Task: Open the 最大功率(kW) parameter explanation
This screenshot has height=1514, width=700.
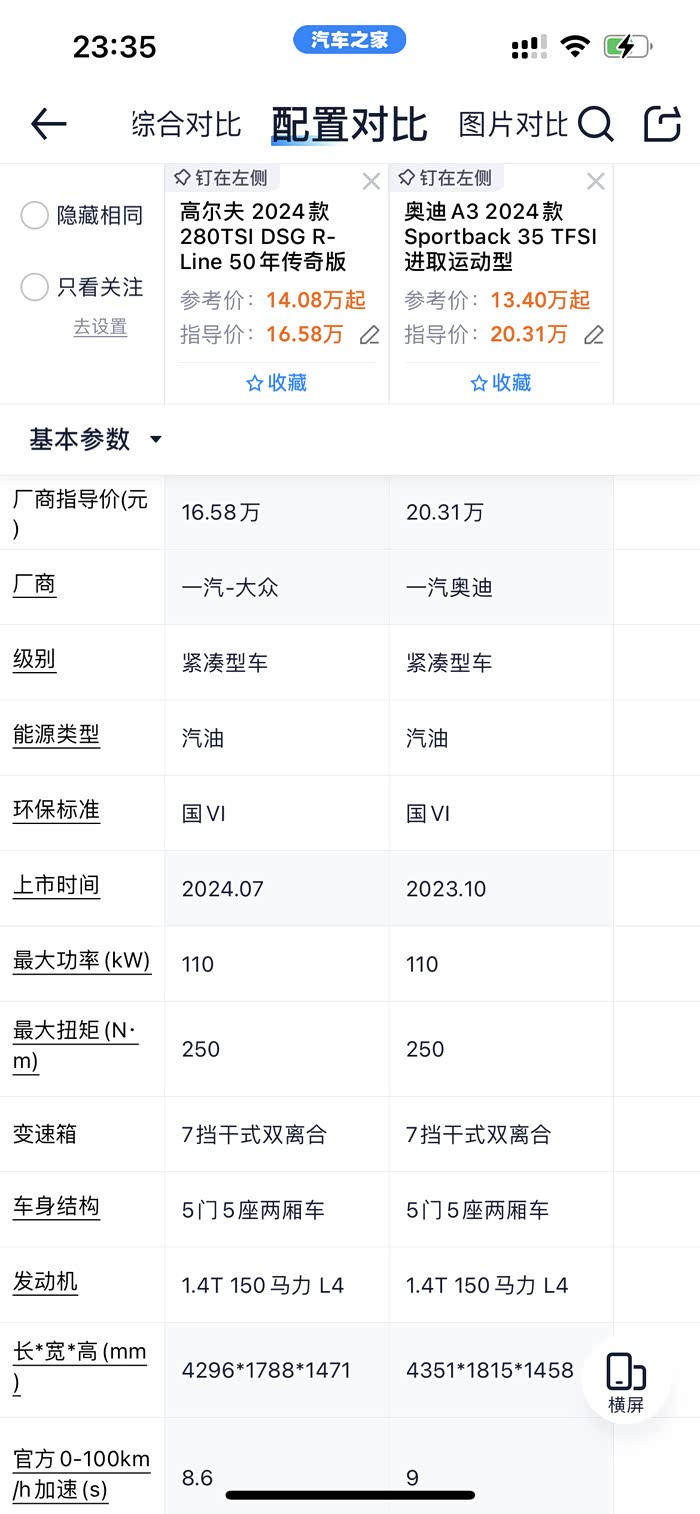Action: tap(81, 962)
